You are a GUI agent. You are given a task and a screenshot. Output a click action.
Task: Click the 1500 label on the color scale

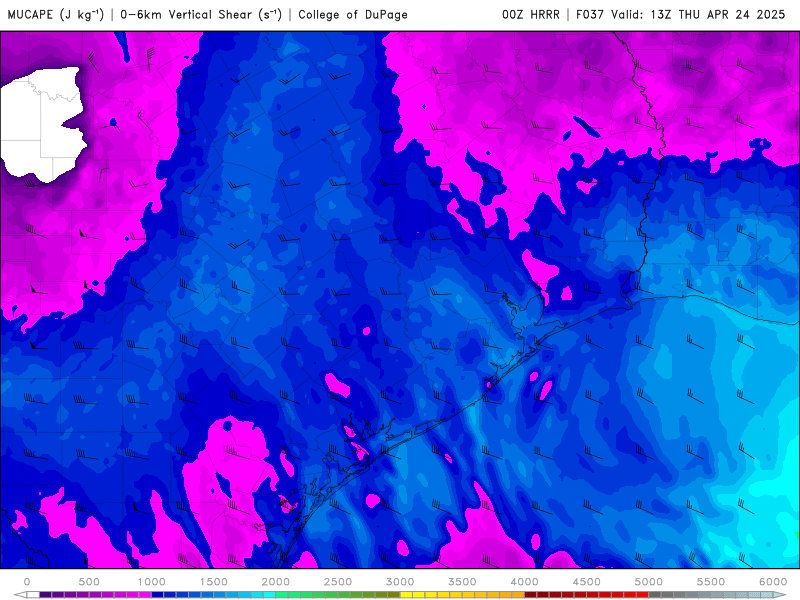(213, 582)
